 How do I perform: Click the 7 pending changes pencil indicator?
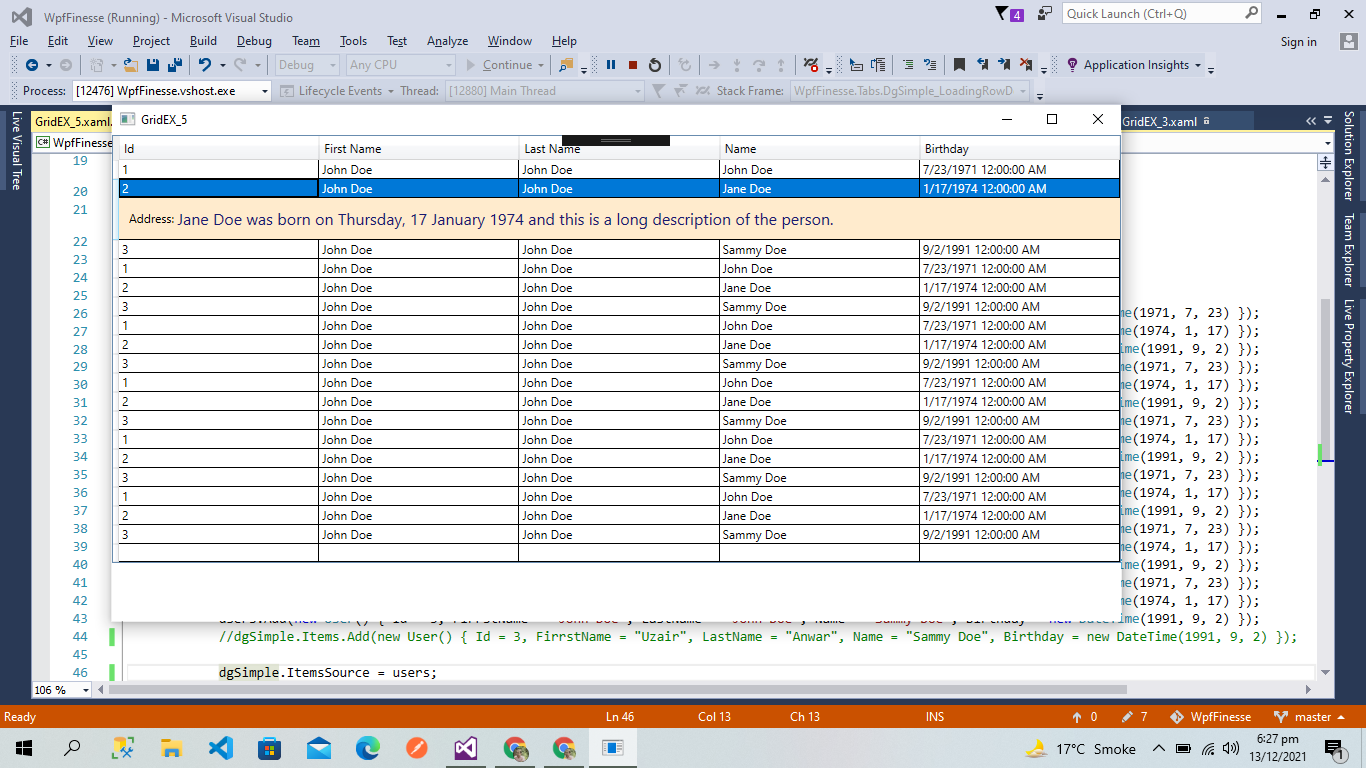click(1134, 717)
